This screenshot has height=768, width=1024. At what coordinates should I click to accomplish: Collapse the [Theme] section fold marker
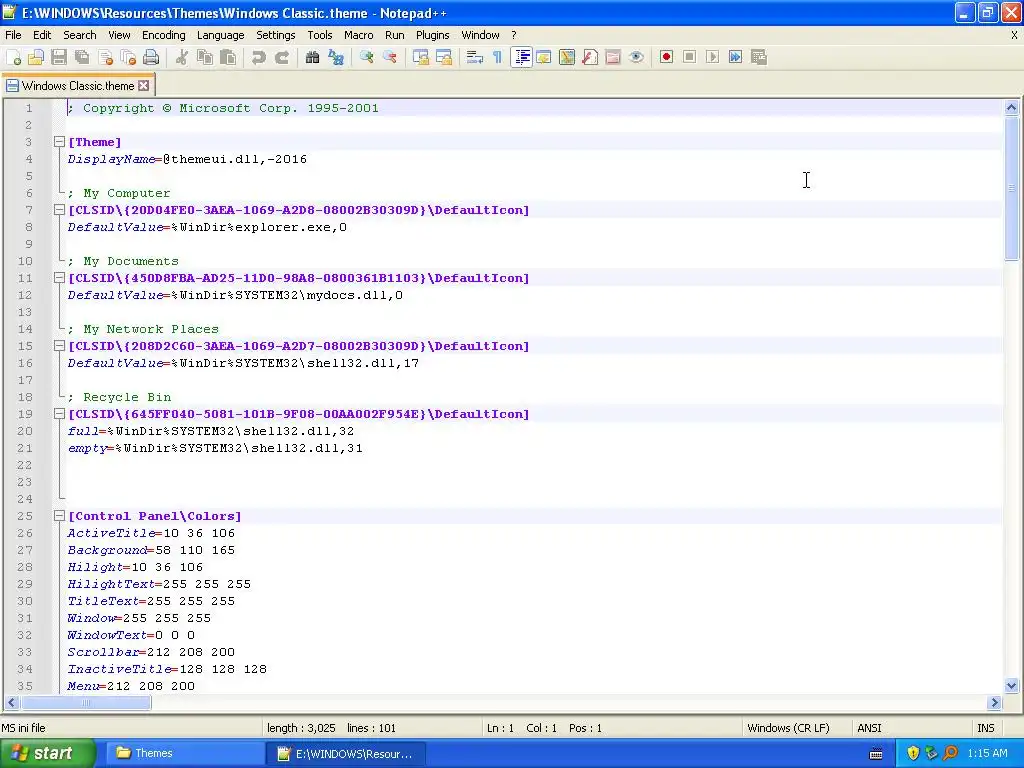59,142
